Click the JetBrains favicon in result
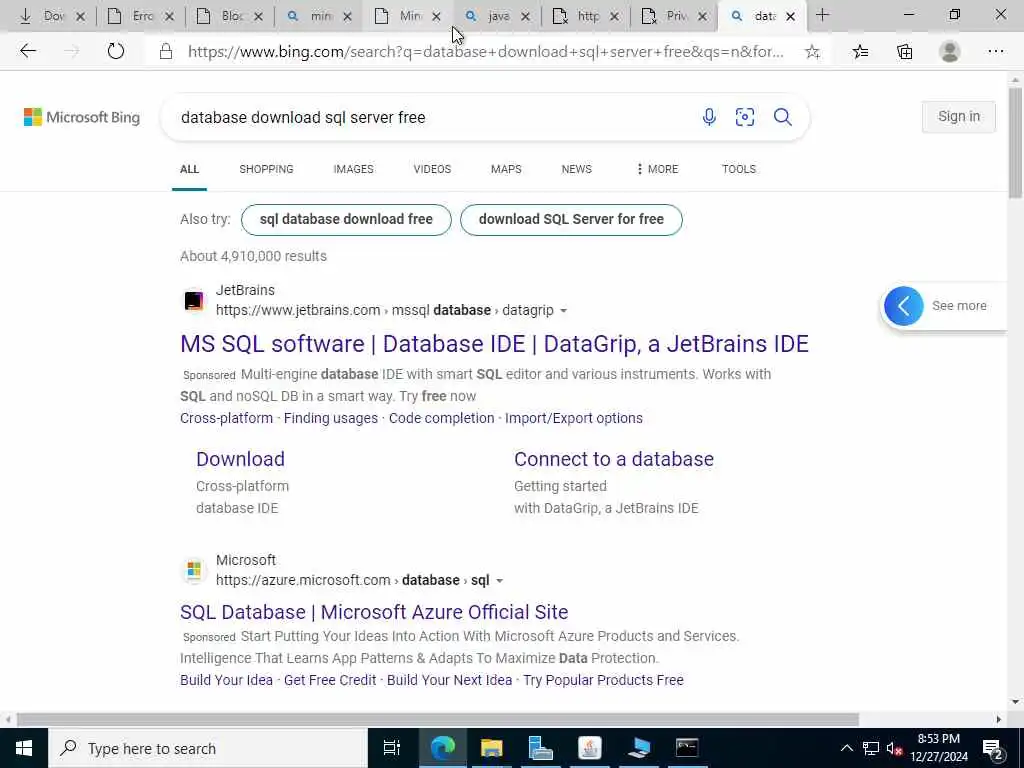1024x768 pixels. pos(193,300)
